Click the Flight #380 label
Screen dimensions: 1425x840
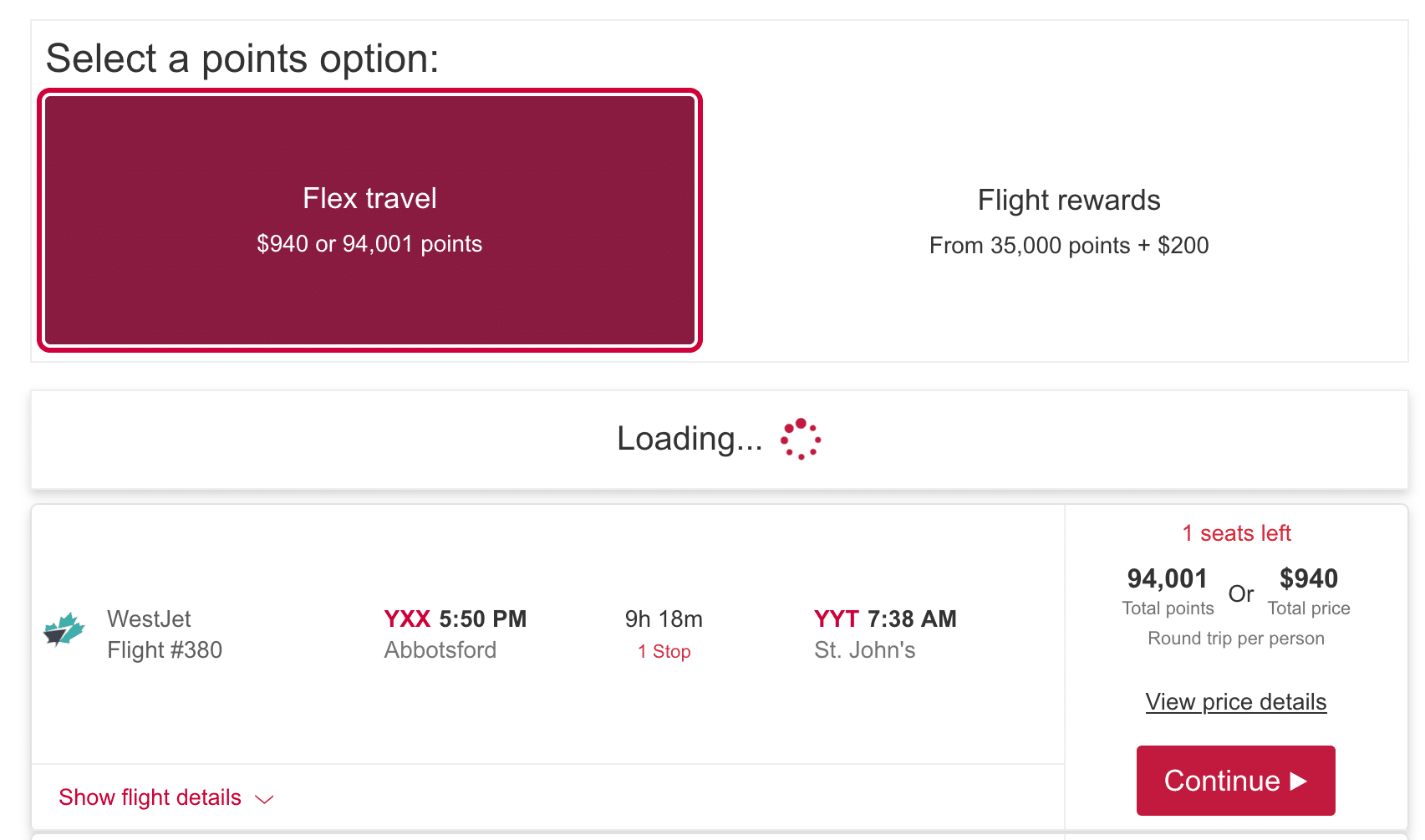coord(165,650)
